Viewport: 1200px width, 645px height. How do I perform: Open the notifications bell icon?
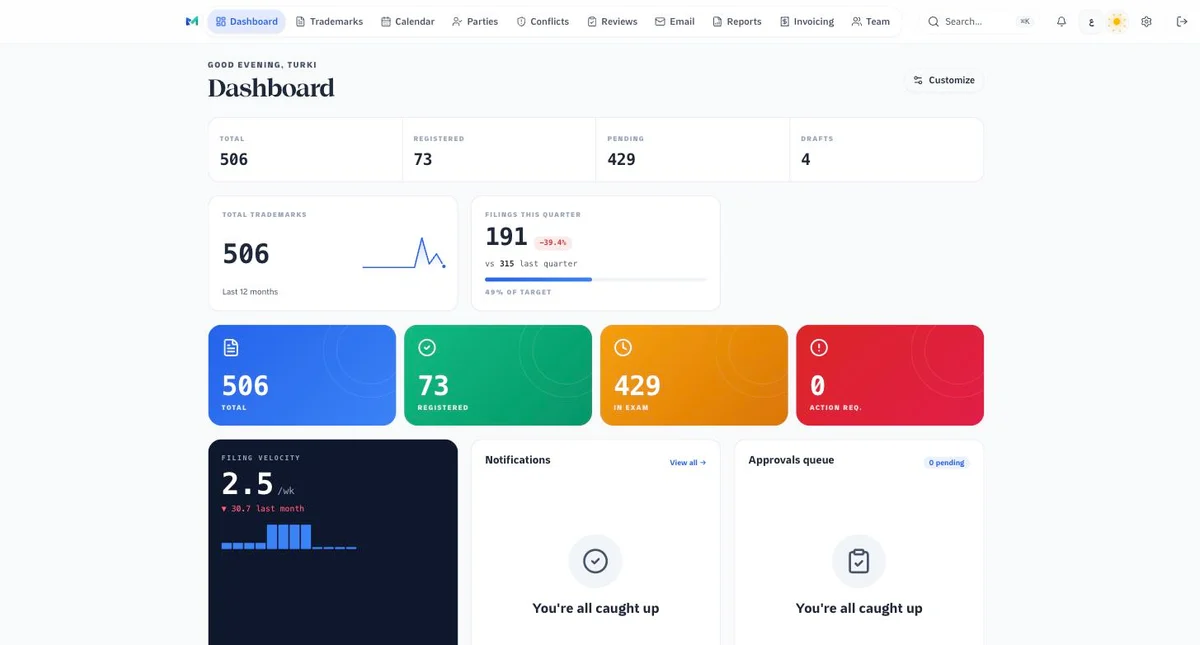(x=1061, y=21)
